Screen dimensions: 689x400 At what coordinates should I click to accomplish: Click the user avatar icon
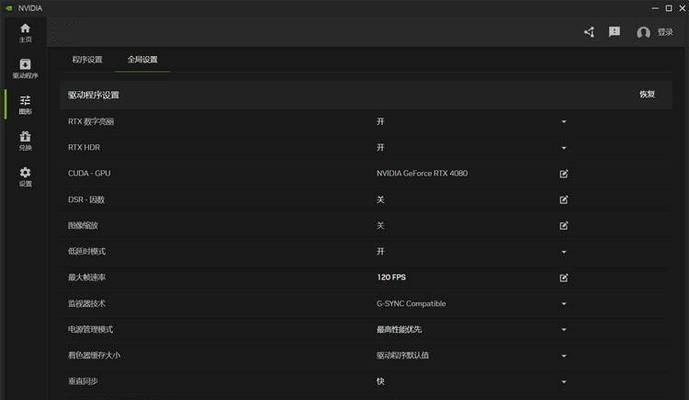643,32
